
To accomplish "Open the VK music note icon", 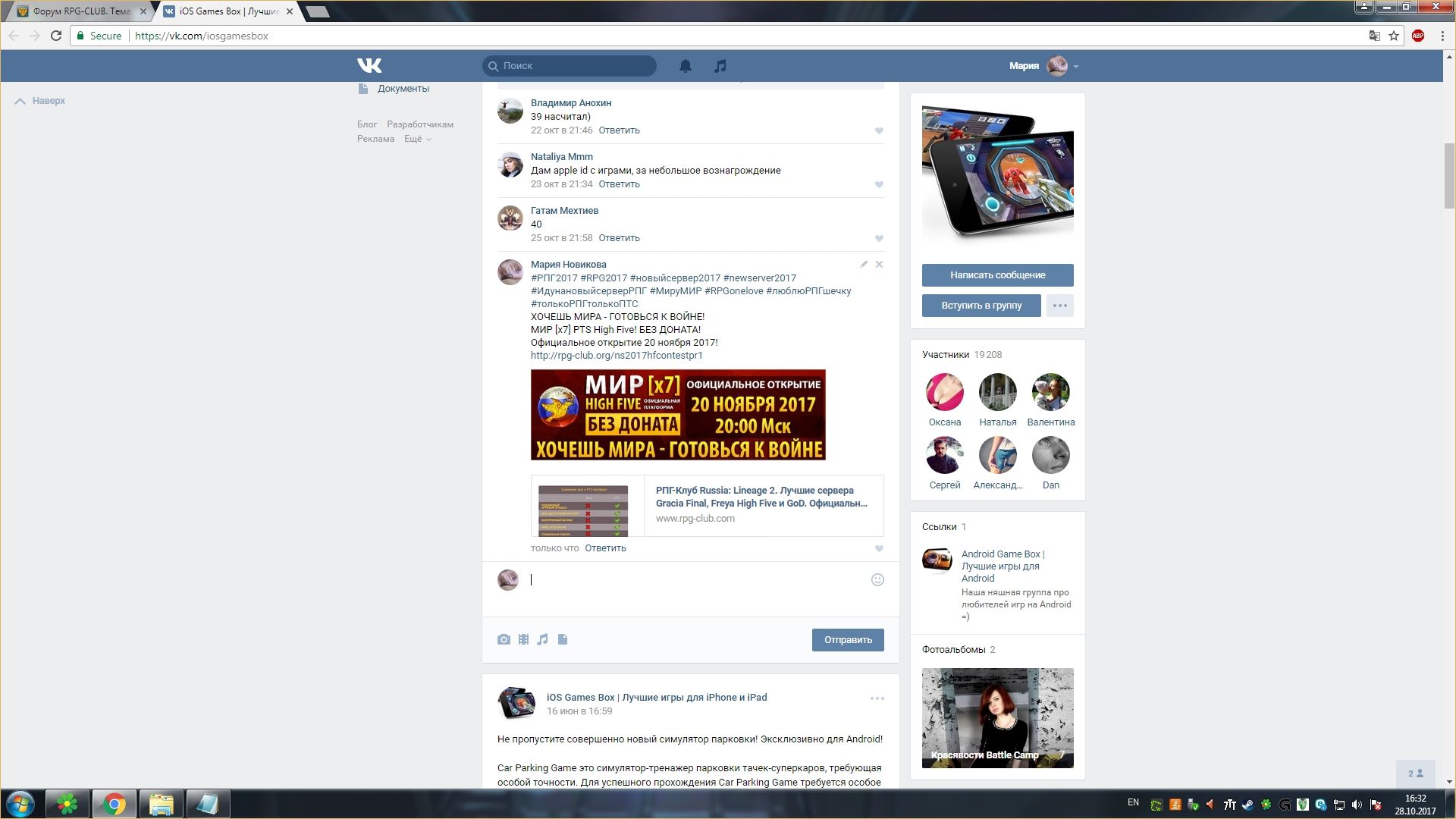I will point(720,66).
